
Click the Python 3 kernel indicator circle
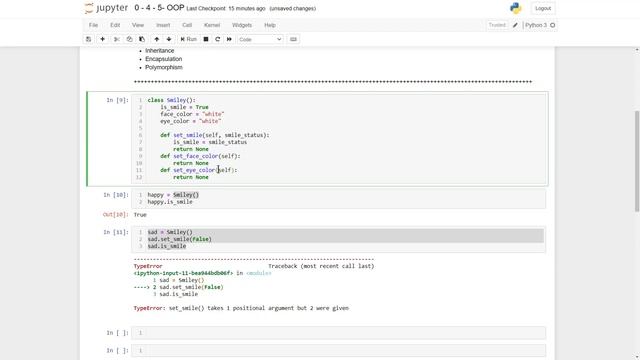pos(553,25)
